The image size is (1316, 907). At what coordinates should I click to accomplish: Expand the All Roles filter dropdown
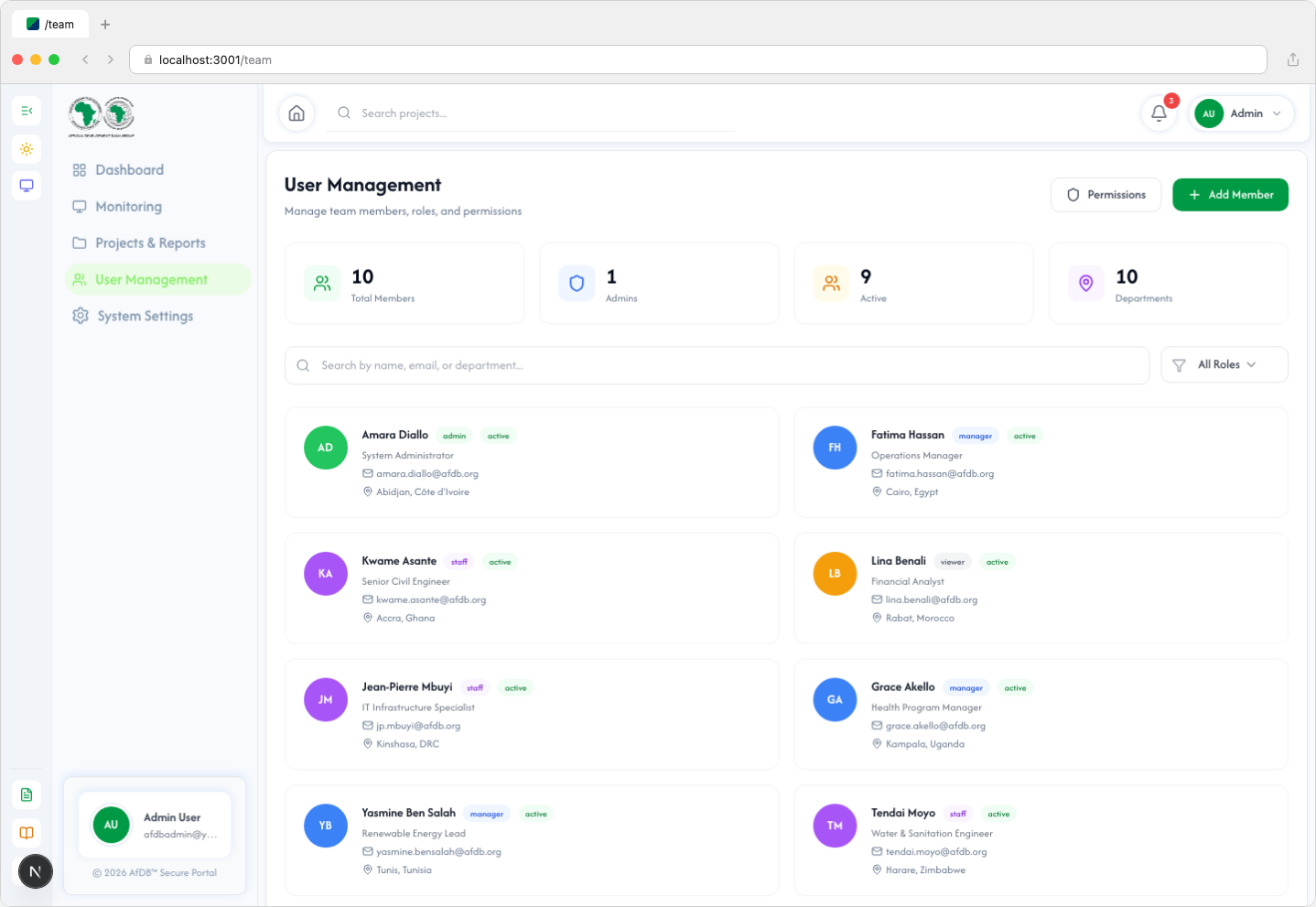1224,364
